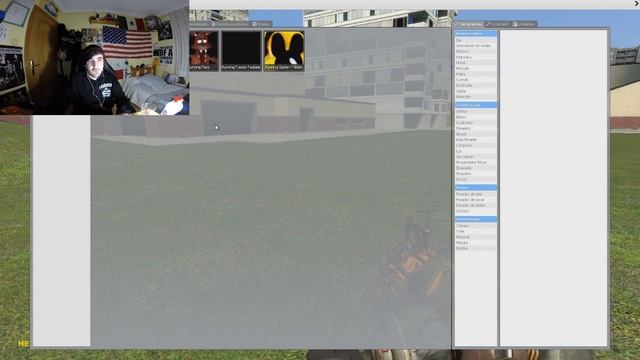Select the Botón tool
Viewport: 640px width, 360px height.
[476, 117]
